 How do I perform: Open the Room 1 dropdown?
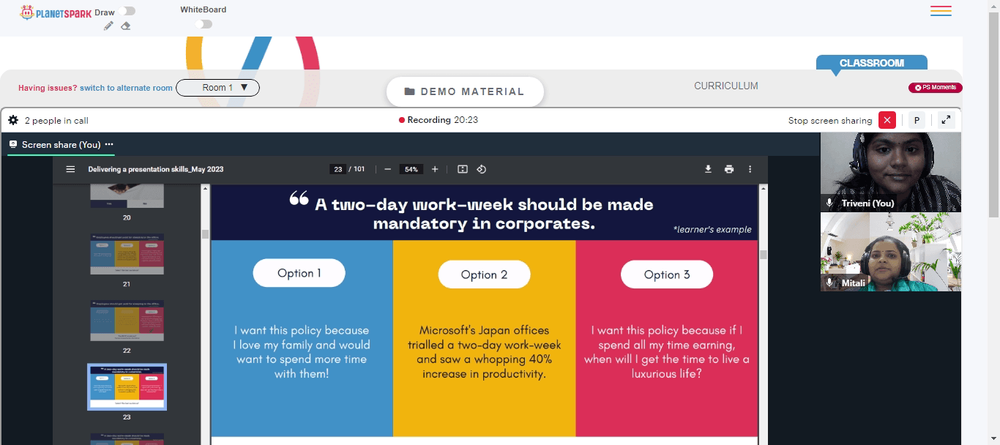pyautogui.click(x=217, y=88)
